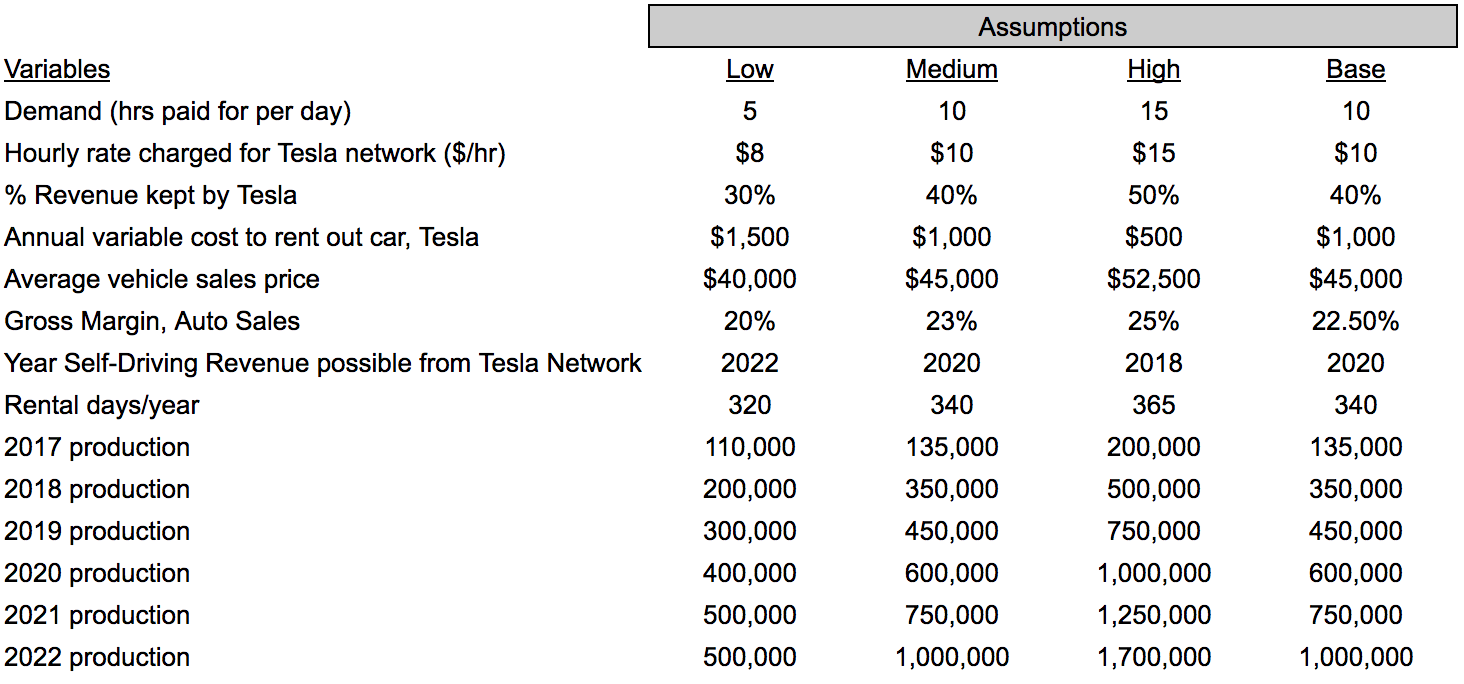The image size is (1464, 684).
Task: Select the High column header
Action: [x=1153, y=69]
